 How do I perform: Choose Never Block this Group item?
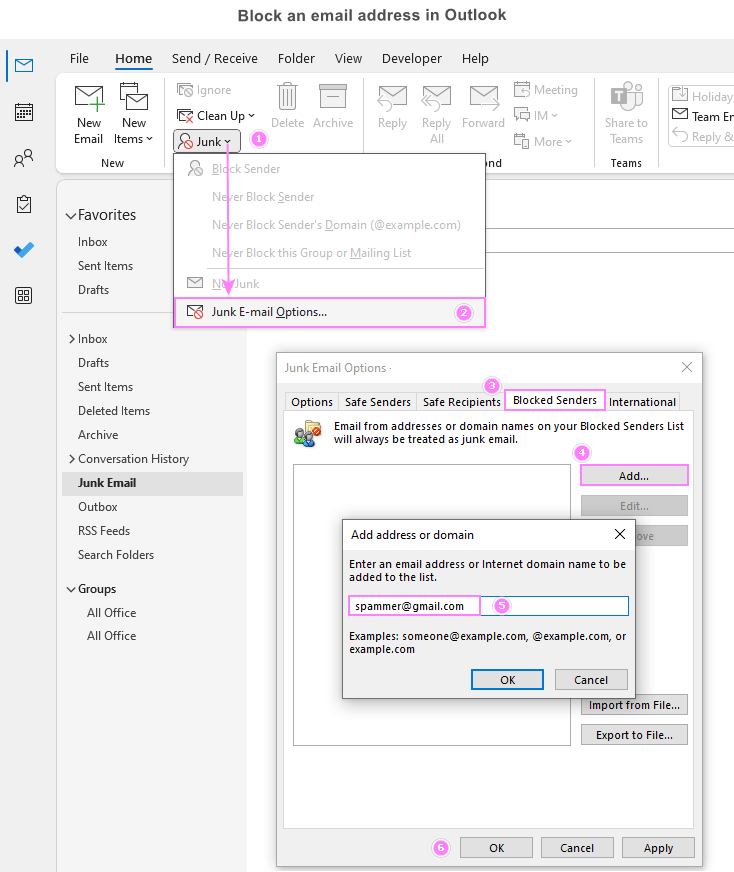tap(329, 253)
